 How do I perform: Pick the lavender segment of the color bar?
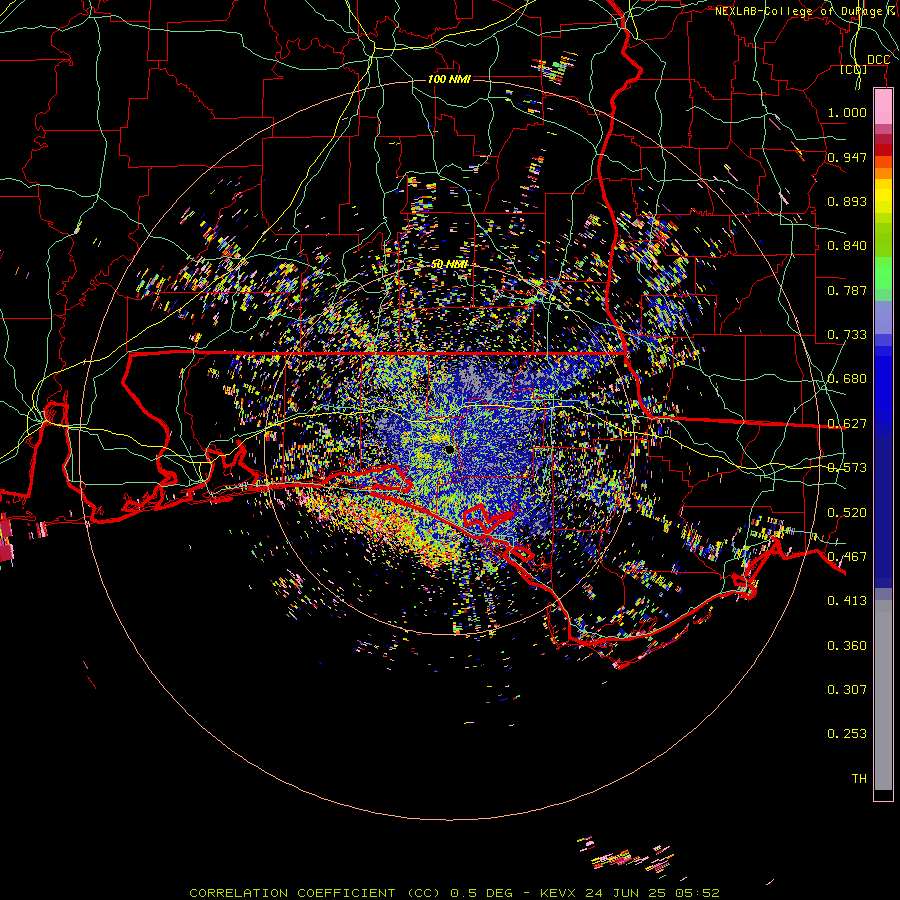coord(883,317)
